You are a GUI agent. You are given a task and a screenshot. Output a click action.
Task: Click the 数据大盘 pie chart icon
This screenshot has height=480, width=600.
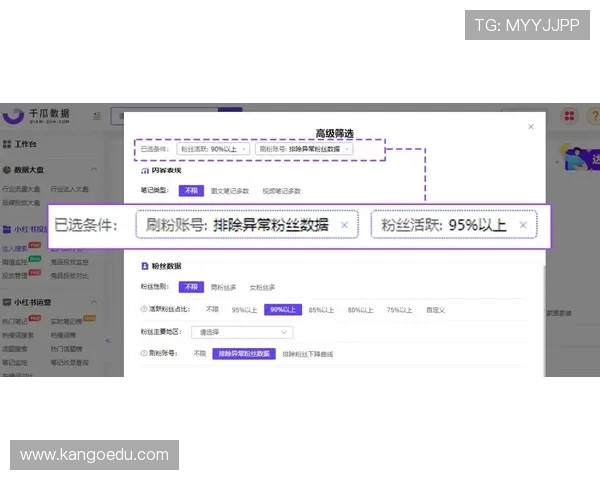tap(7, 170)
